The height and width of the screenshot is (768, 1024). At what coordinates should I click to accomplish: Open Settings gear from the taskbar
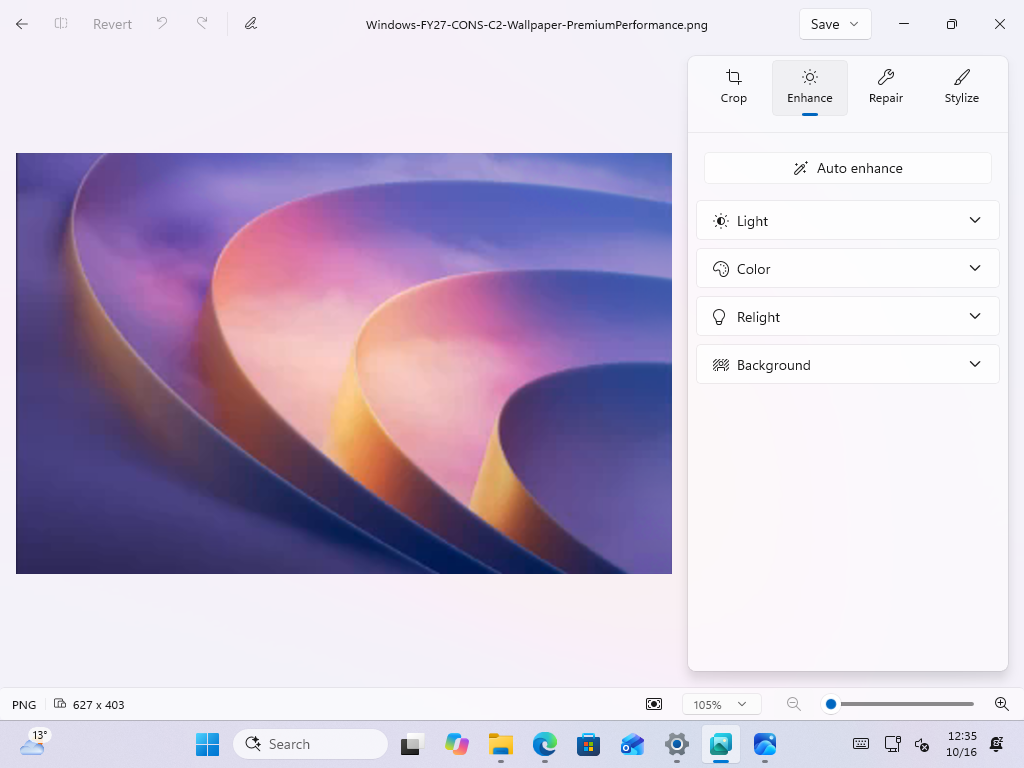point(677,744)
